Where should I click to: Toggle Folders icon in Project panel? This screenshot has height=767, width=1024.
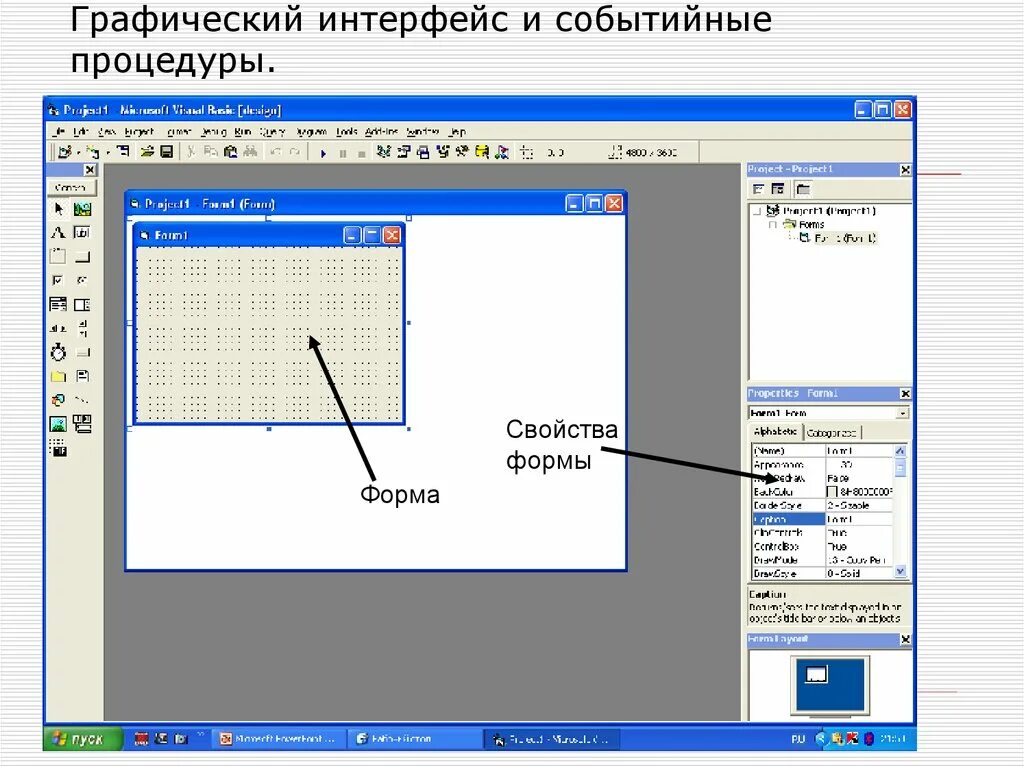[803, 189]
